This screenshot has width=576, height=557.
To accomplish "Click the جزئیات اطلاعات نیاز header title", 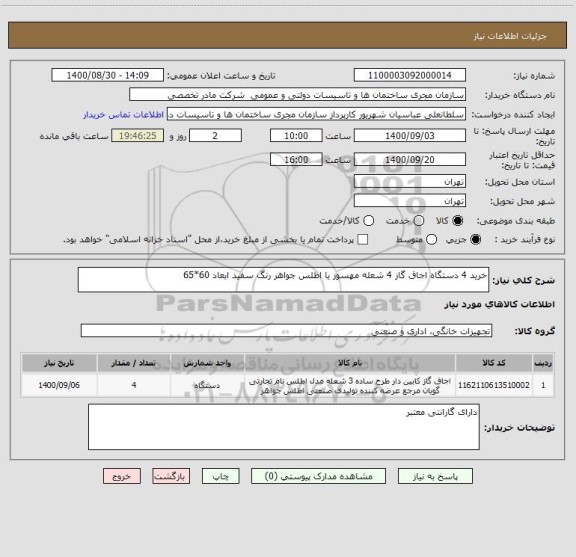I will click(510, 36).
